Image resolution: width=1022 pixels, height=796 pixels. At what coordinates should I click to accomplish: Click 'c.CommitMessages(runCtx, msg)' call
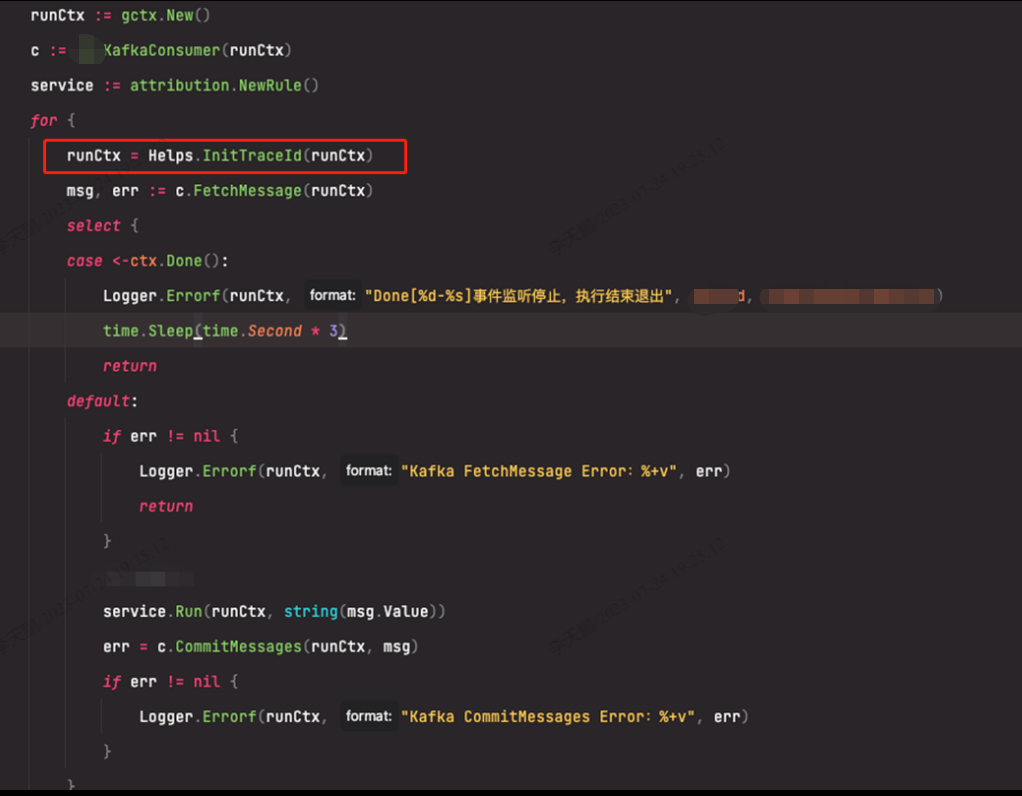tap(287, 647)
